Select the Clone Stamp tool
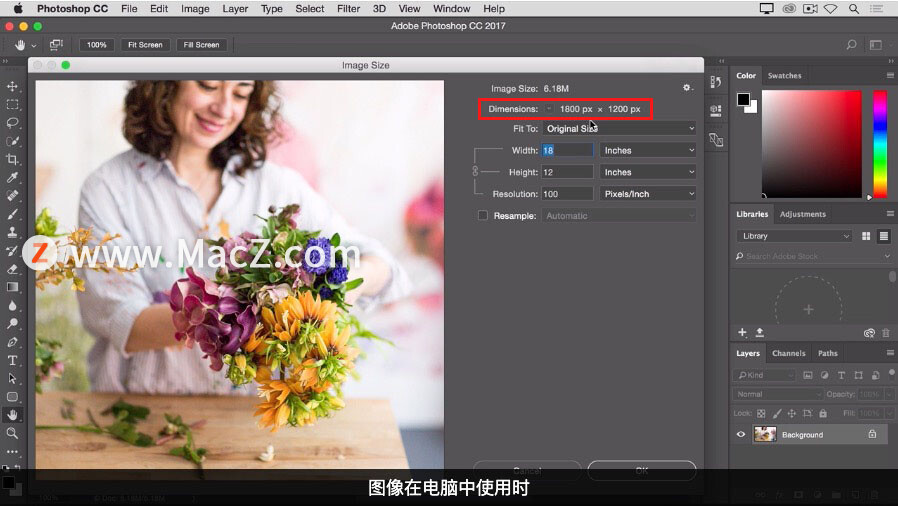Image resolution: width=898 pixels, height=506 pixels. click(x=12, y=232)
